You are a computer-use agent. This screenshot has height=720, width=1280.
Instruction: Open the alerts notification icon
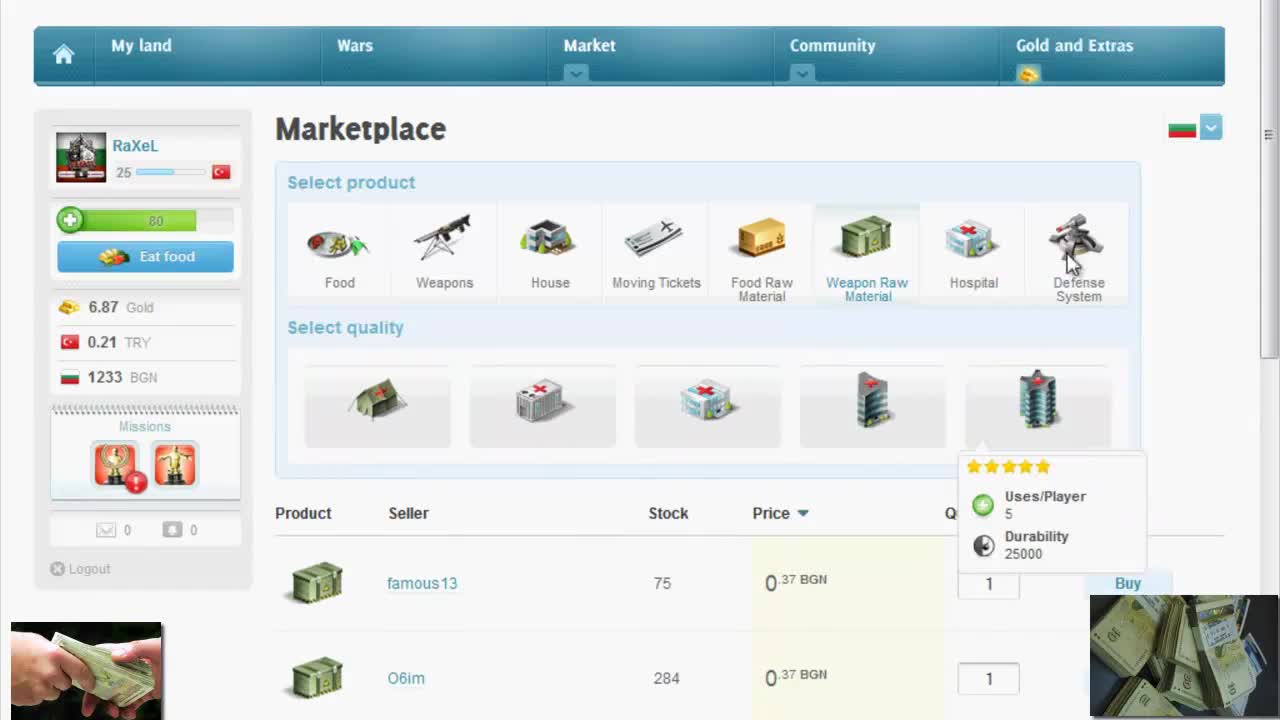pyautogui.click(x=172, y=530)
